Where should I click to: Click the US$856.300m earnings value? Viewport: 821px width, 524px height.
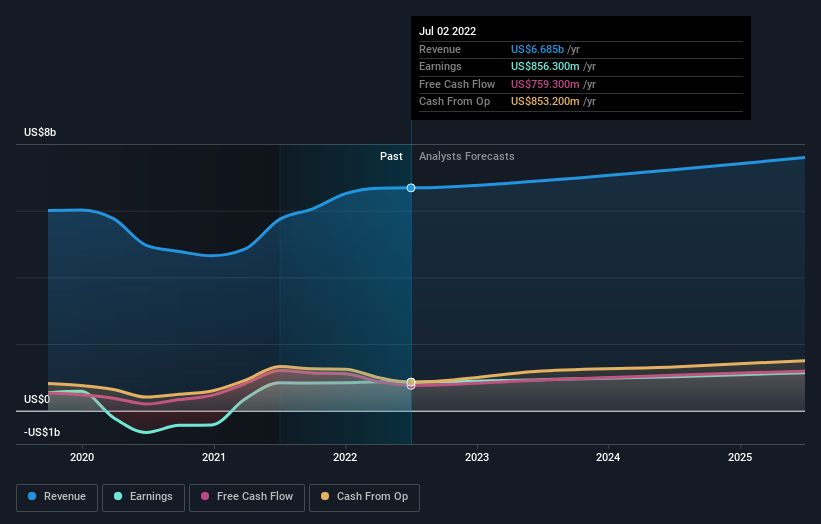(x=545, y=66)
